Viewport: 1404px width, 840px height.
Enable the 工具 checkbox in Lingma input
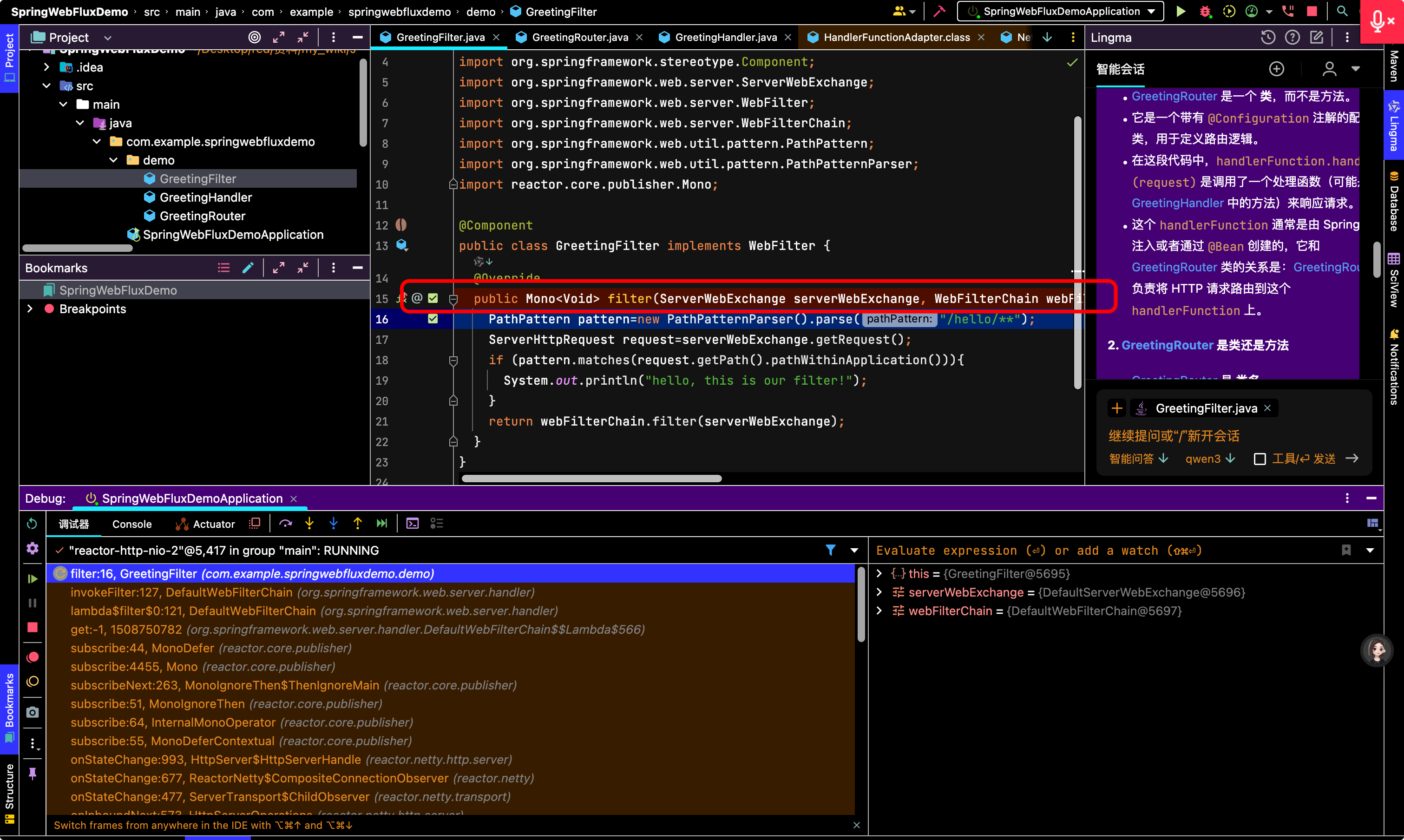tap(1260, 459)
